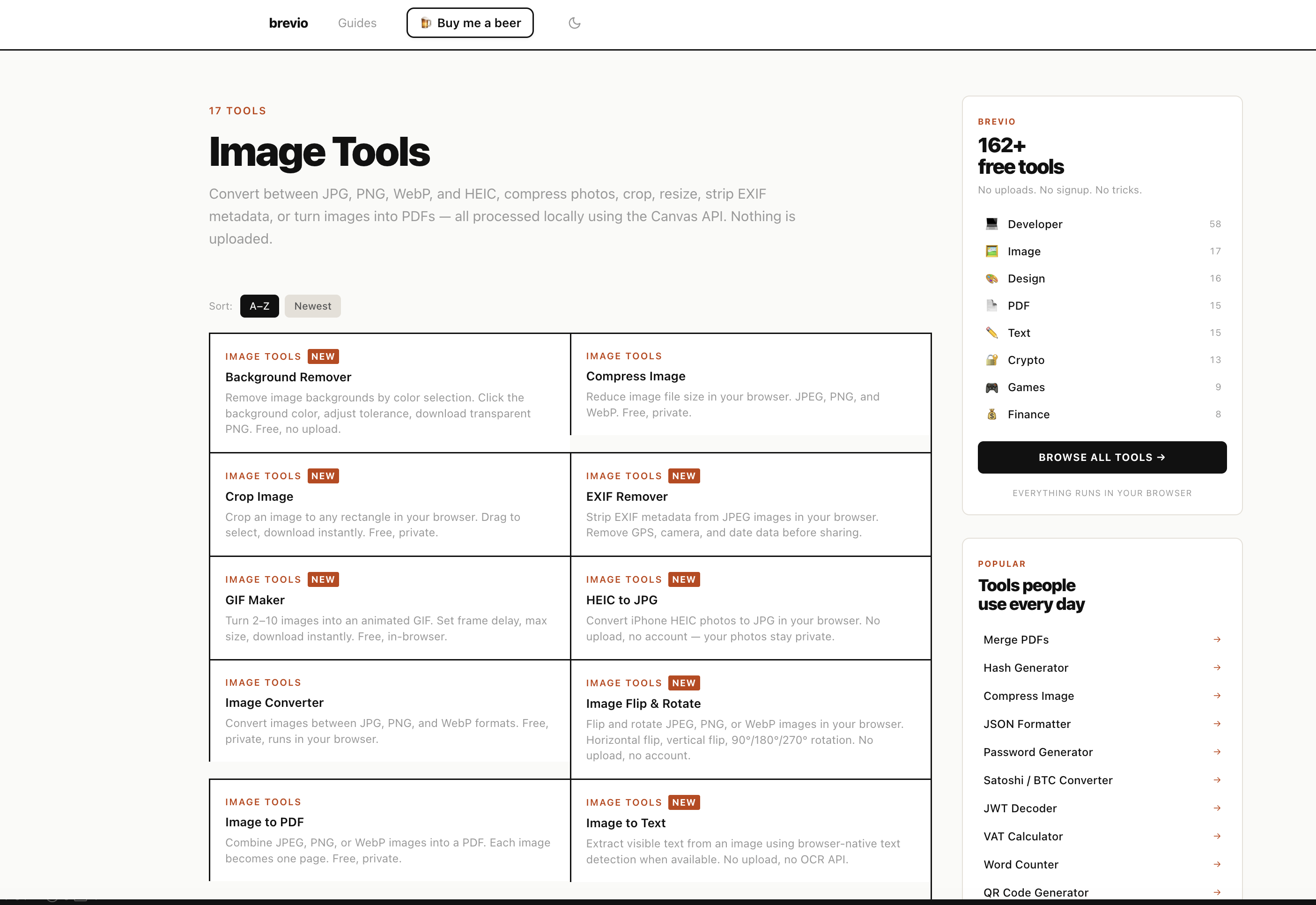Select Password Generator in Popular list

coord(1102,752)
